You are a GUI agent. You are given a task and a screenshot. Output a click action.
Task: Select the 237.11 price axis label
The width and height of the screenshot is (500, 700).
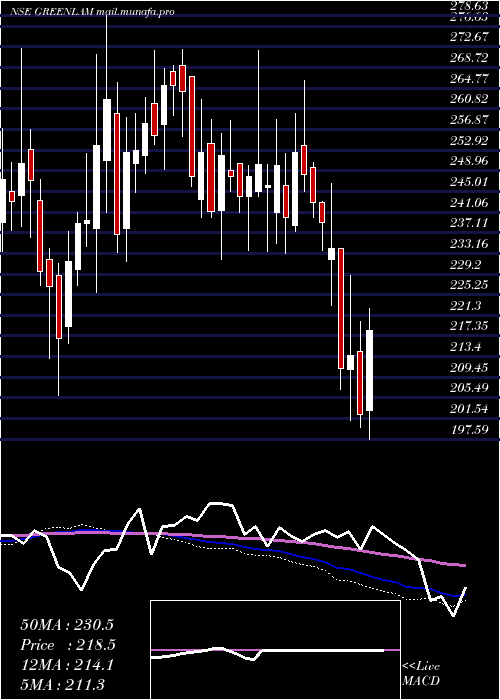(470, 223)
